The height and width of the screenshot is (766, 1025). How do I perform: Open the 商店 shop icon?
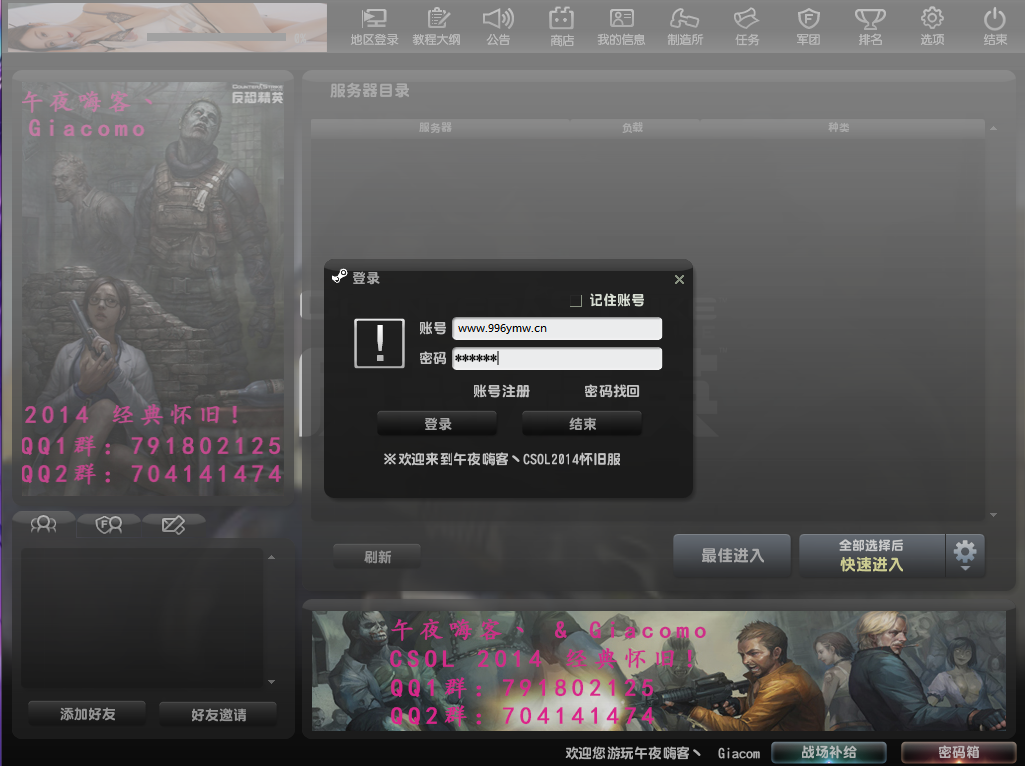(x=562, y=27)
